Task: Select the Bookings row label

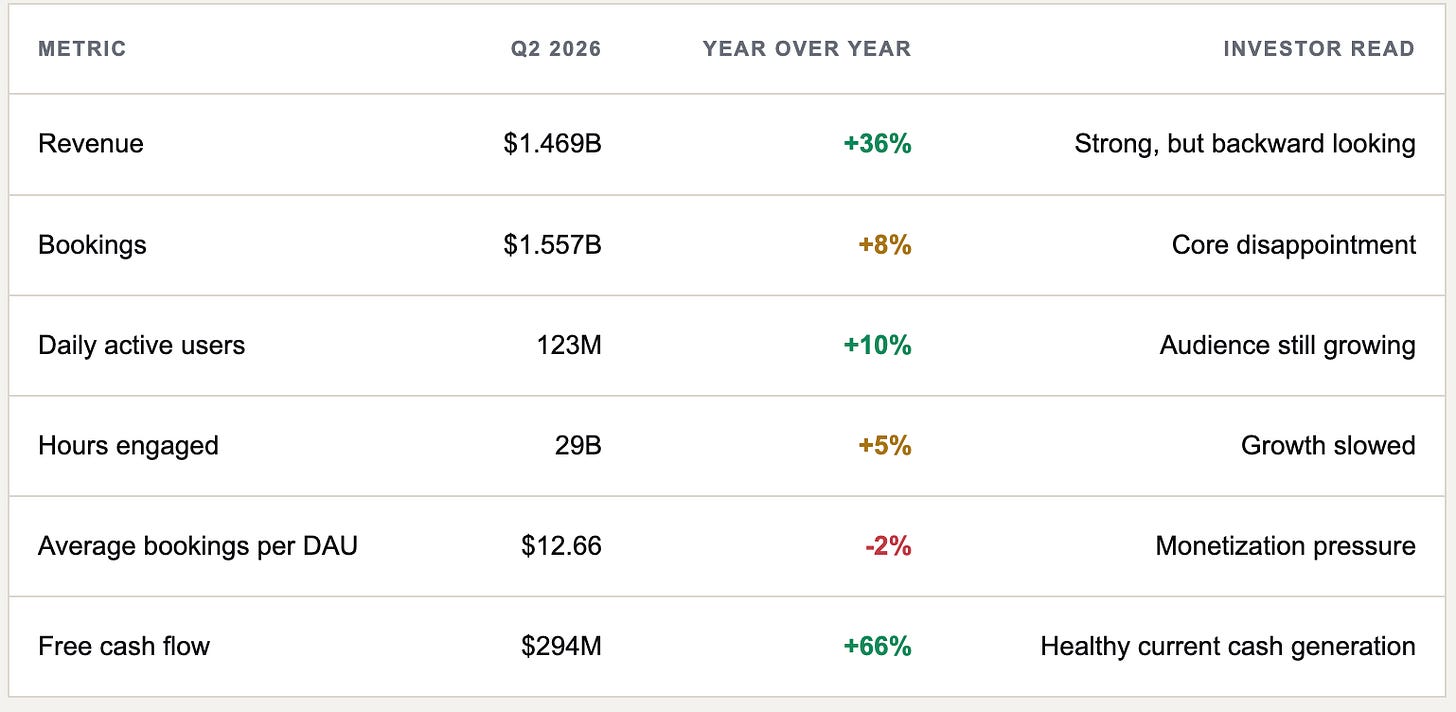Action: pos(92,245)
